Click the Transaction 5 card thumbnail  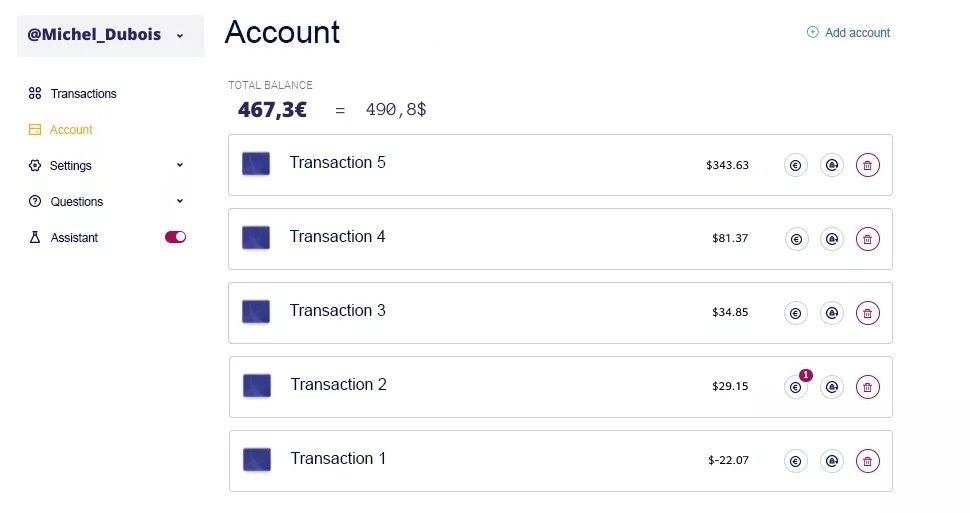(x=256, y=164)
